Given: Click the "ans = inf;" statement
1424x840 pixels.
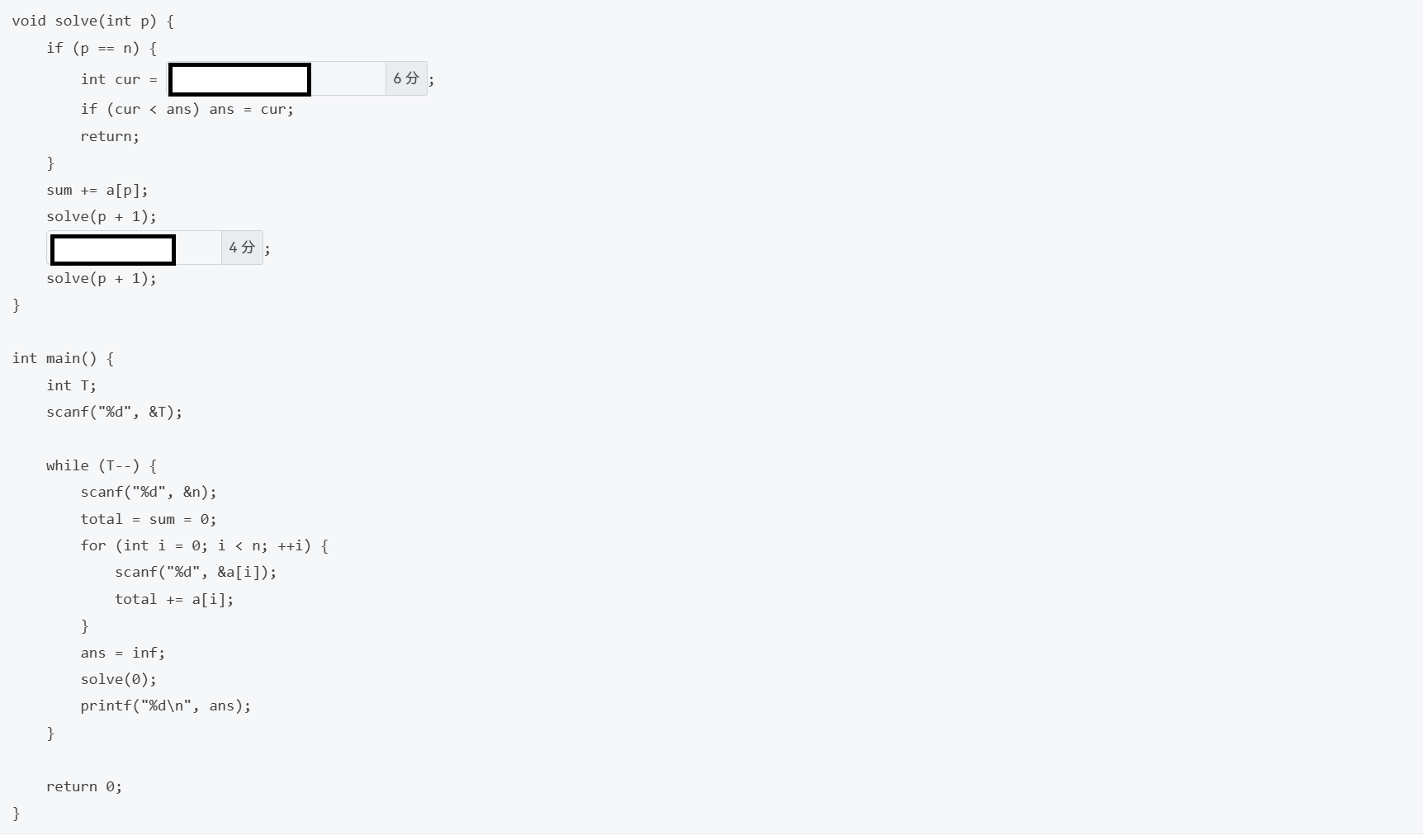Looking at the screenshot, I should [x=122, y=653].
